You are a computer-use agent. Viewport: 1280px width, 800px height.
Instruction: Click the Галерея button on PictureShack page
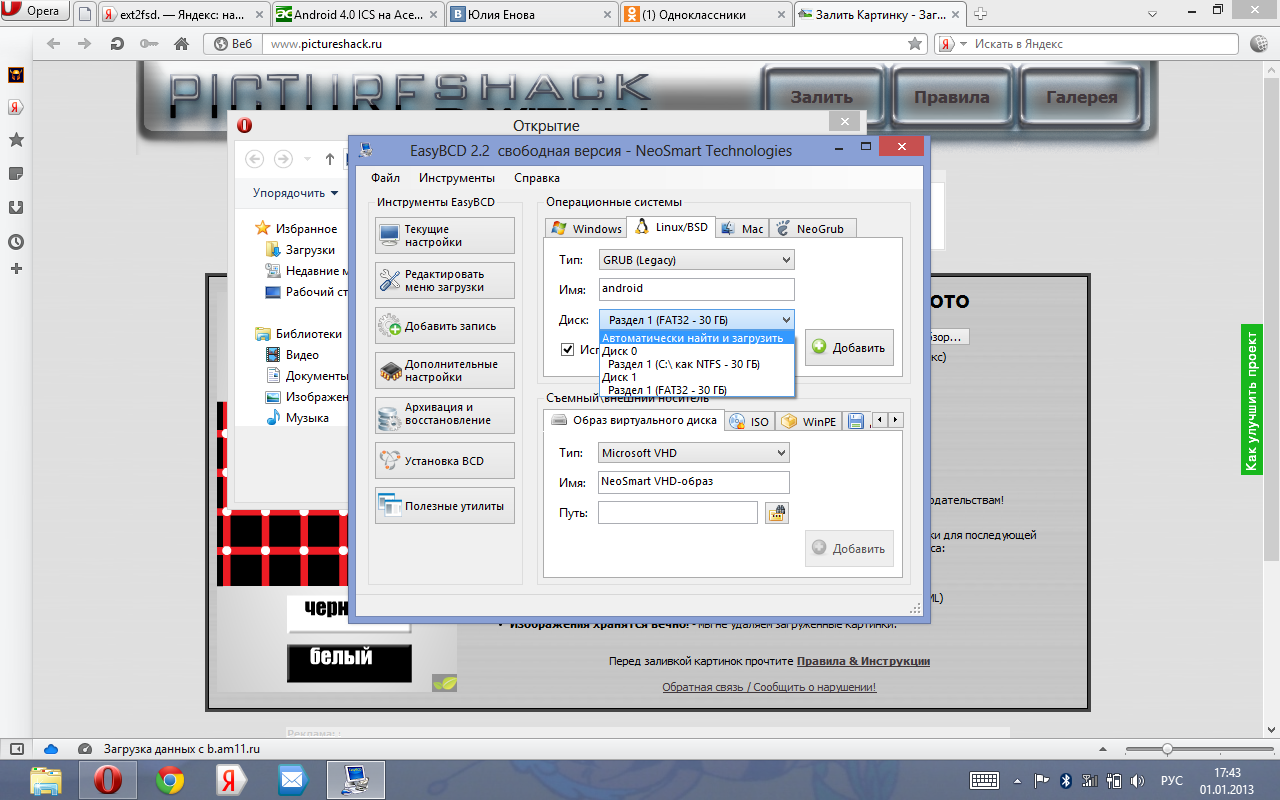(x=1082, y=97)
